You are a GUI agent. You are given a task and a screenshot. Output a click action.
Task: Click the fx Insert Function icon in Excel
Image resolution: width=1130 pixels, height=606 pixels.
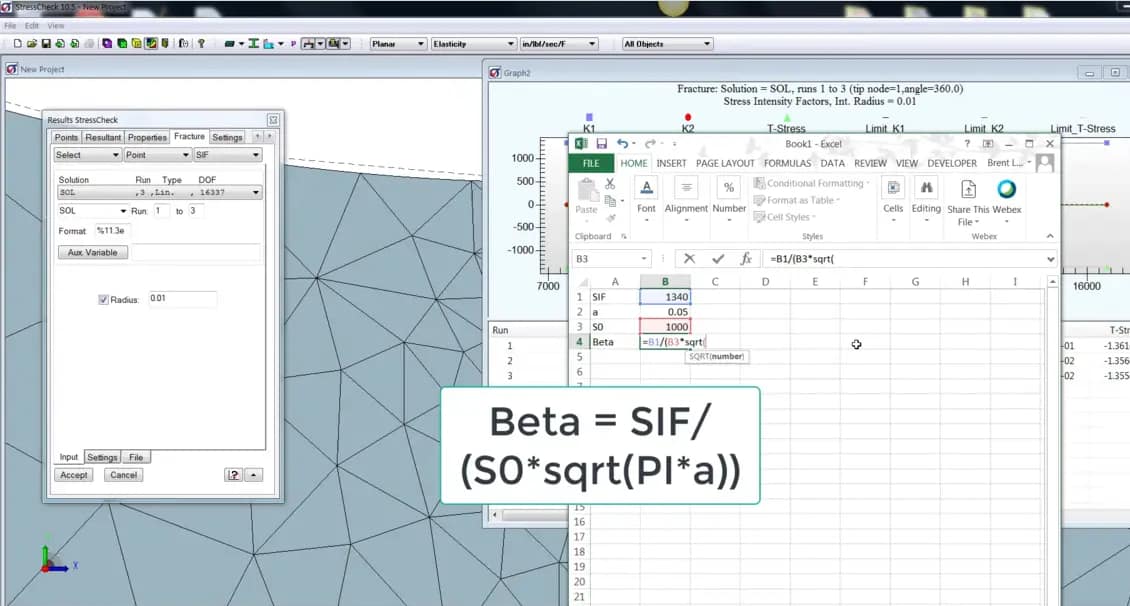(x=745, y=259)
